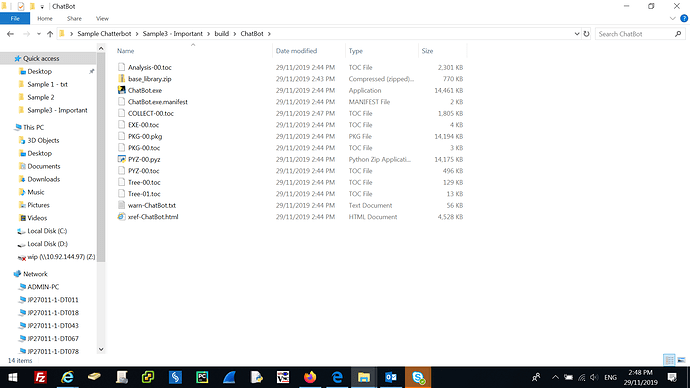Open recent locations dropdown arrow
Image resolution: width=690 pixels, height=388 pixels.
point(39,34)
